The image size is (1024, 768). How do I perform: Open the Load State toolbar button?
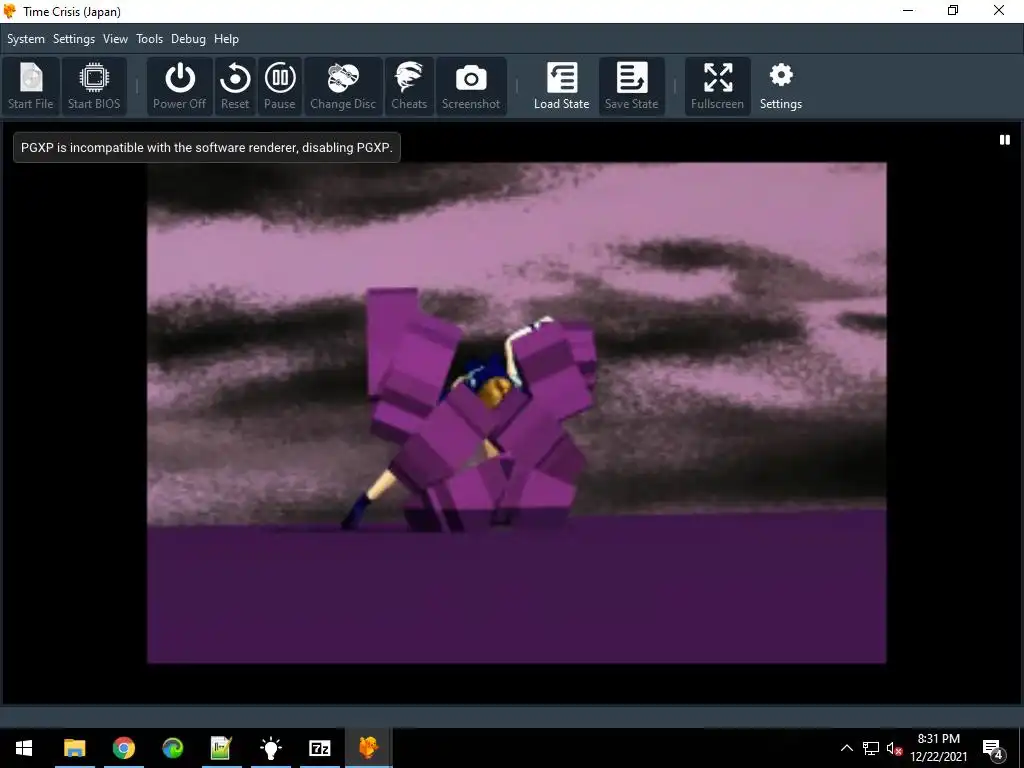pyautogui.click(x=562, y=86)
